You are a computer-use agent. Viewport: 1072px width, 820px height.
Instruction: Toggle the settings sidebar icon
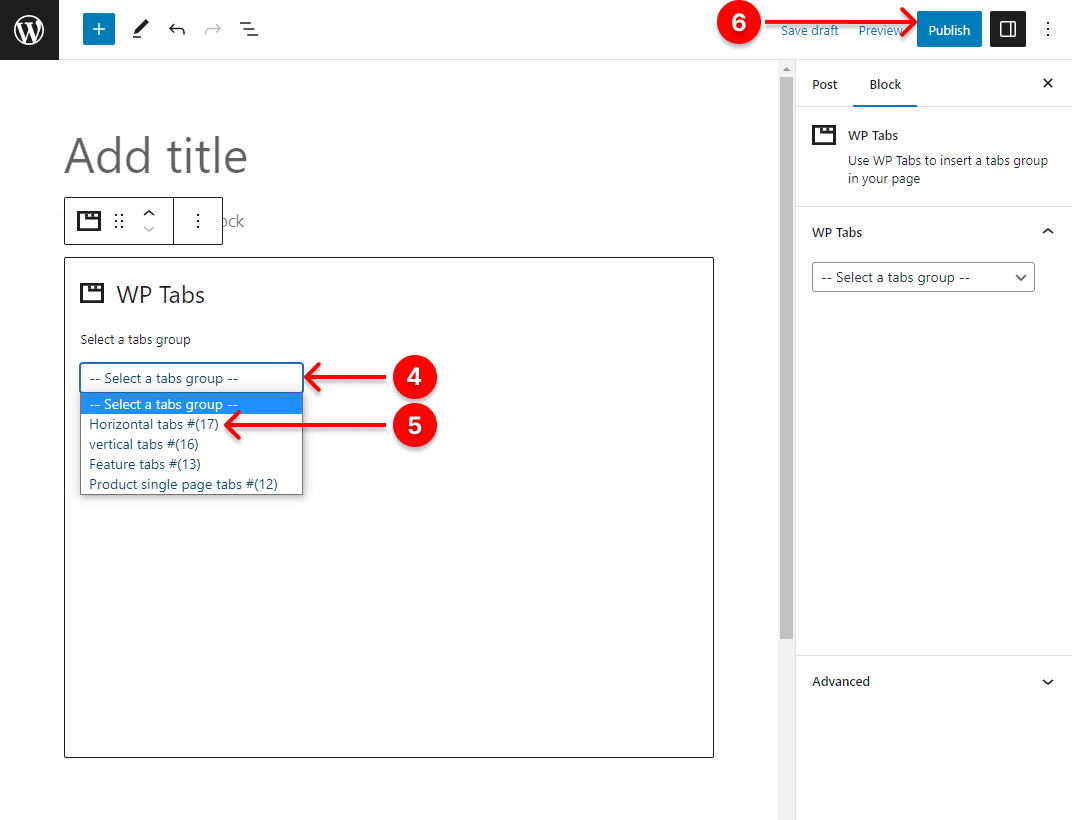1008,29
